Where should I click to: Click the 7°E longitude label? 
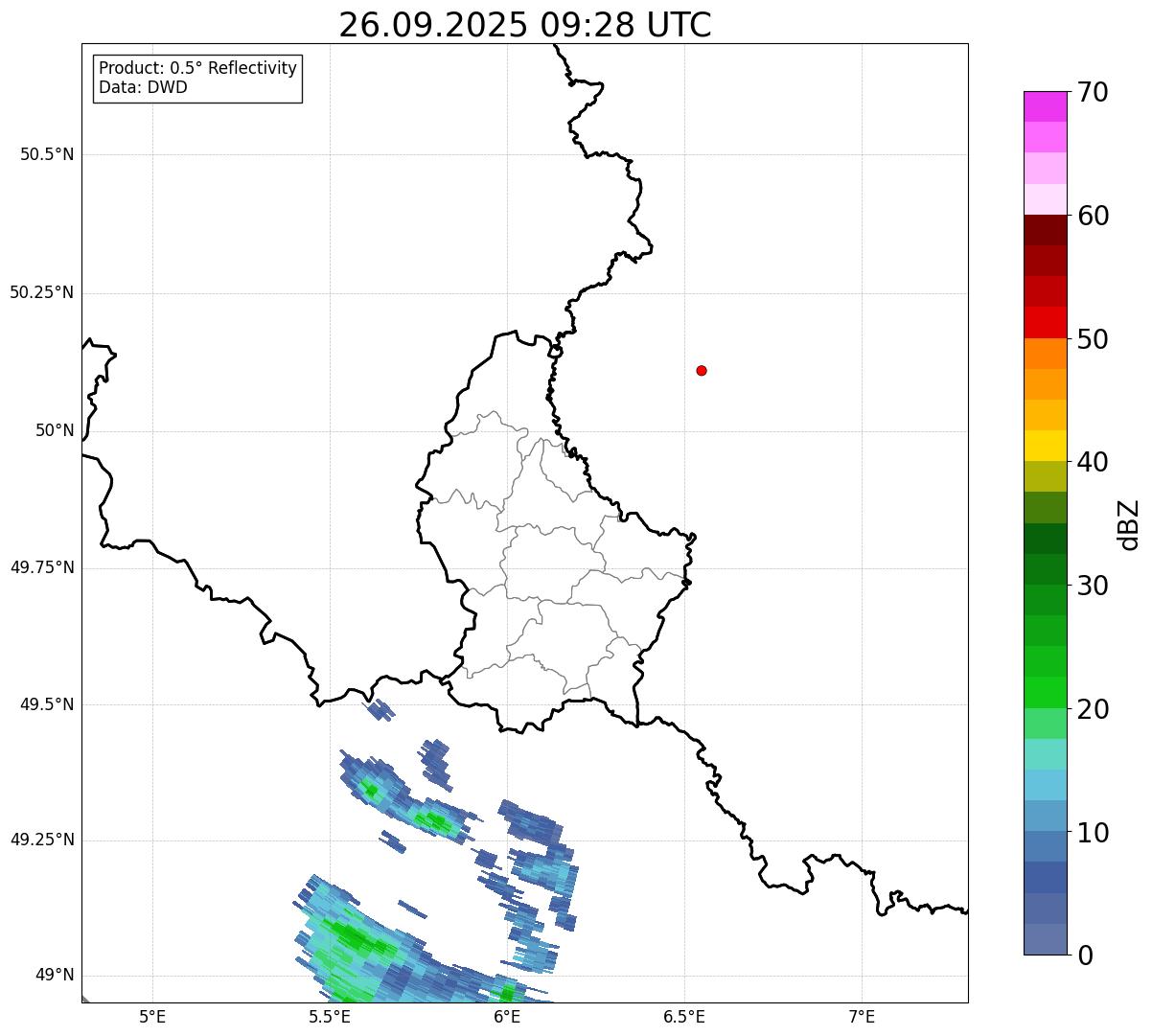(x=862, y=1016)
